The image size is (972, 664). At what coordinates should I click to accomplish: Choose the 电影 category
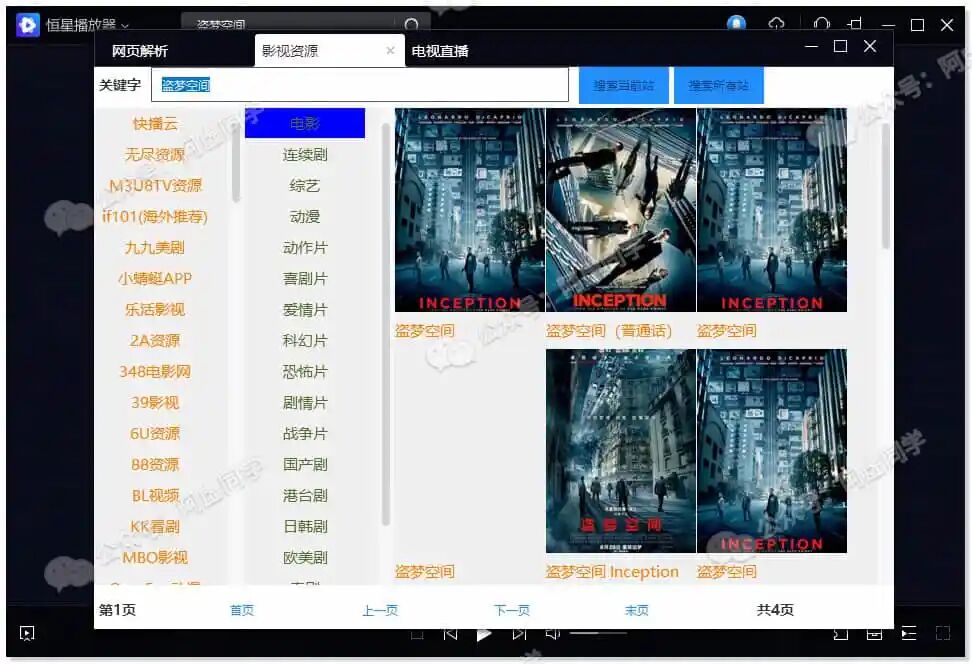(x=305, y=123)
